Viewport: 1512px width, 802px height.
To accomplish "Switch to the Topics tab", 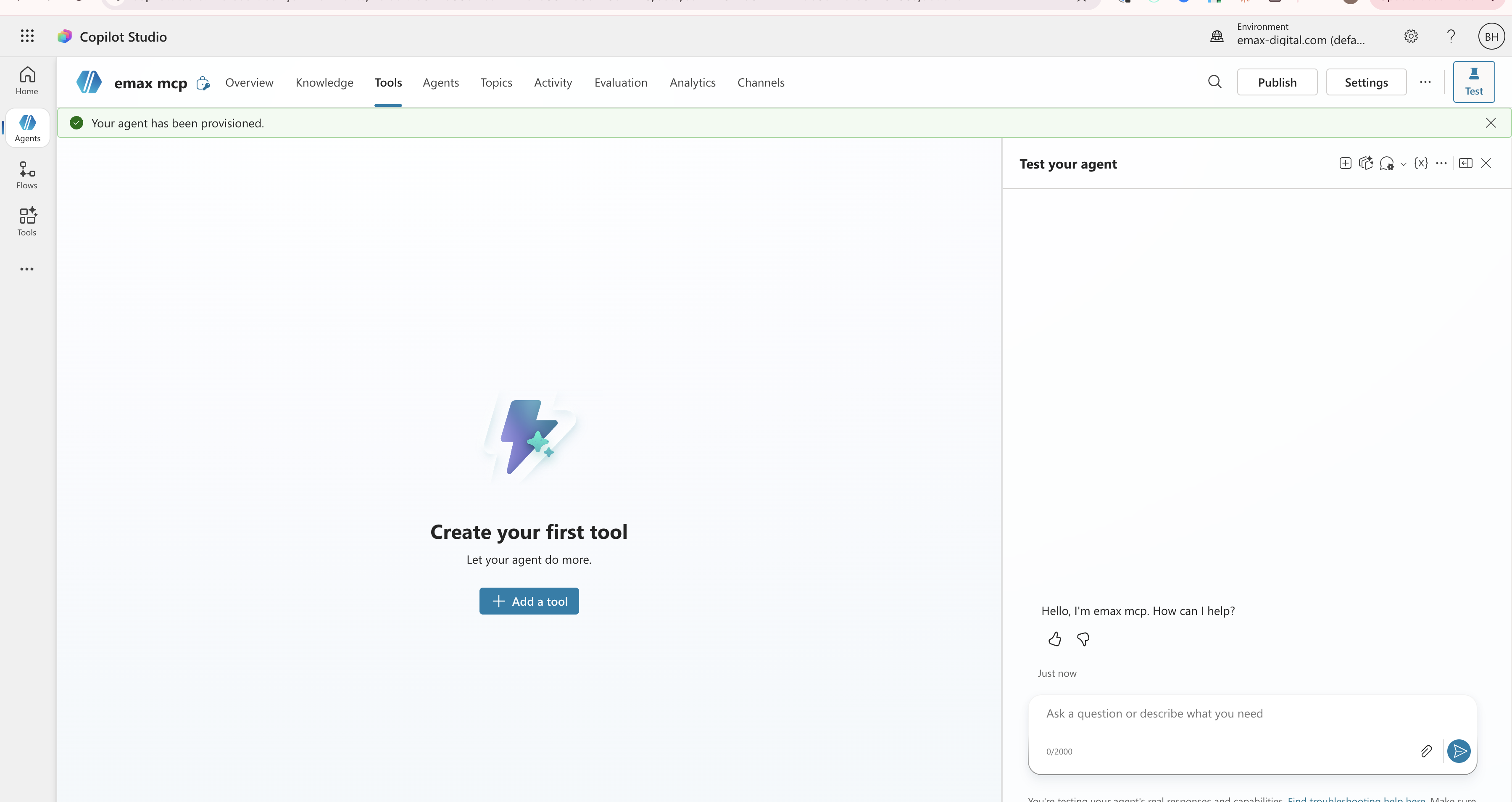I will pos(497,83).
